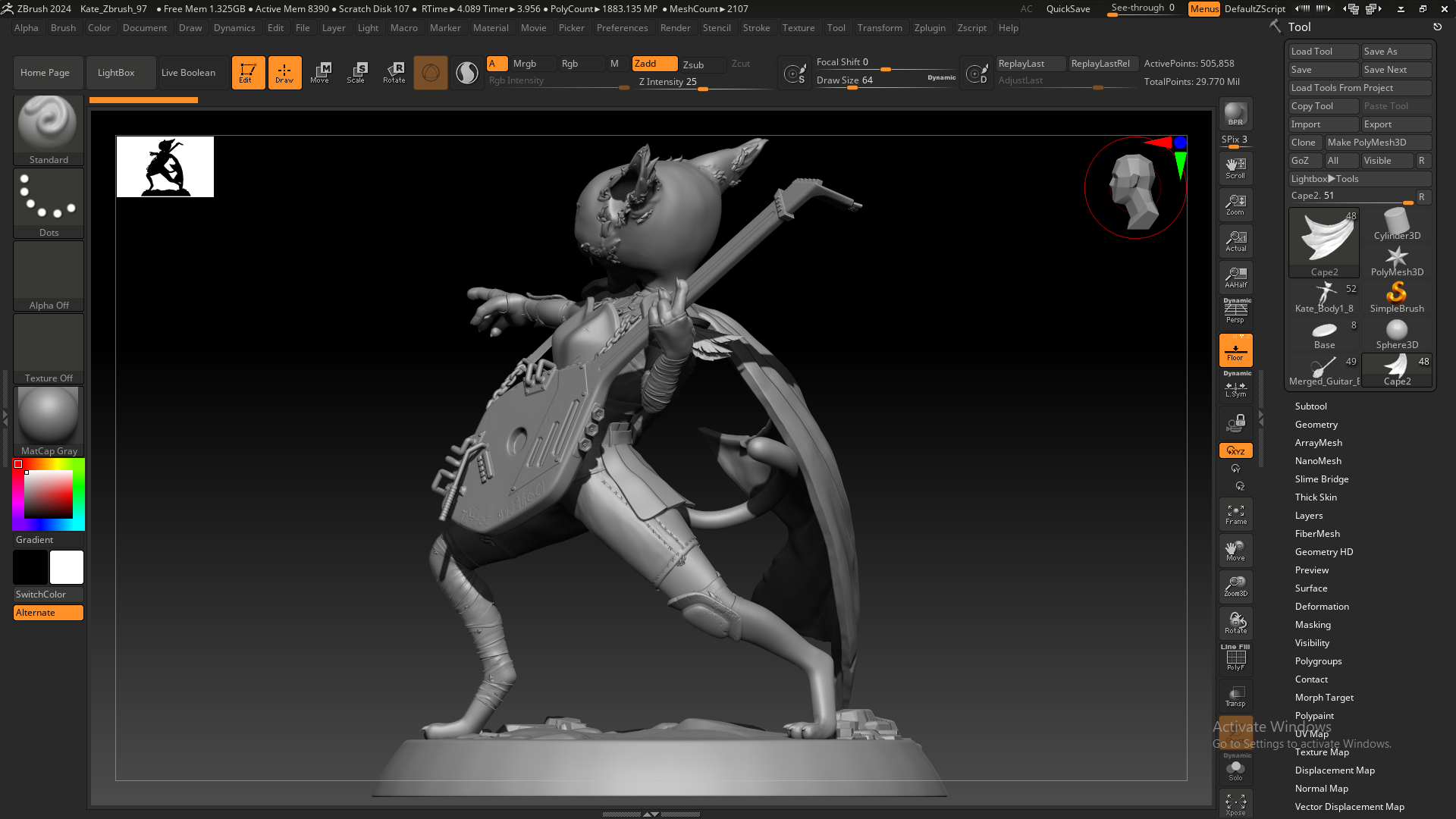Click the BPR render icon
The image size is (1456, 819).
(1235, 113)
